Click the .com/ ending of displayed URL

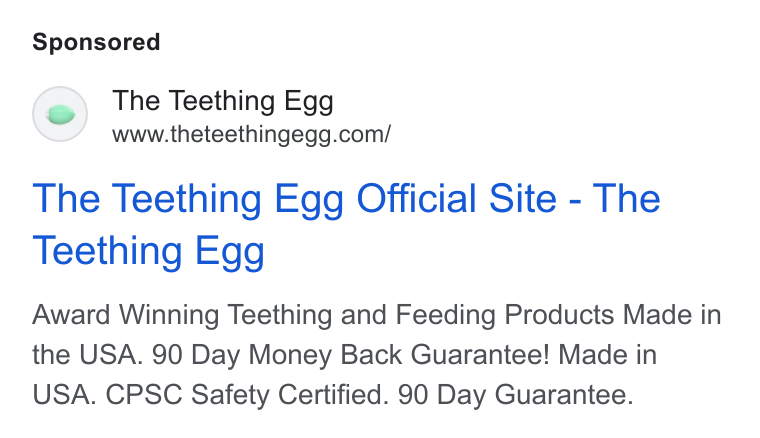coord(364,135)
